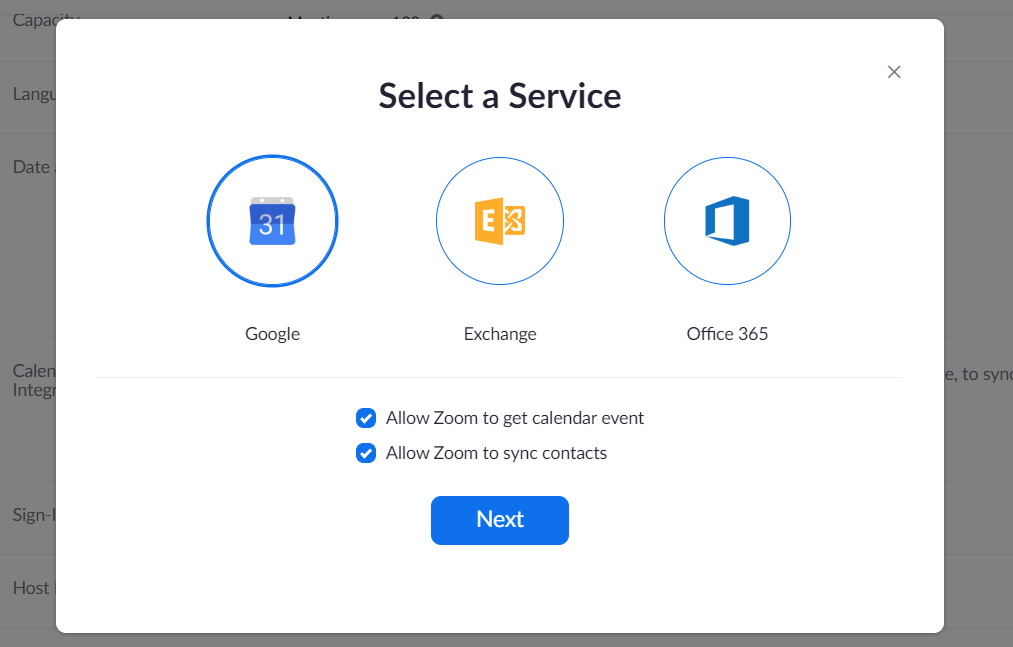Choose the Exchange service icon
This screenshot has width=1013, height=647.
tap(499, 220)
